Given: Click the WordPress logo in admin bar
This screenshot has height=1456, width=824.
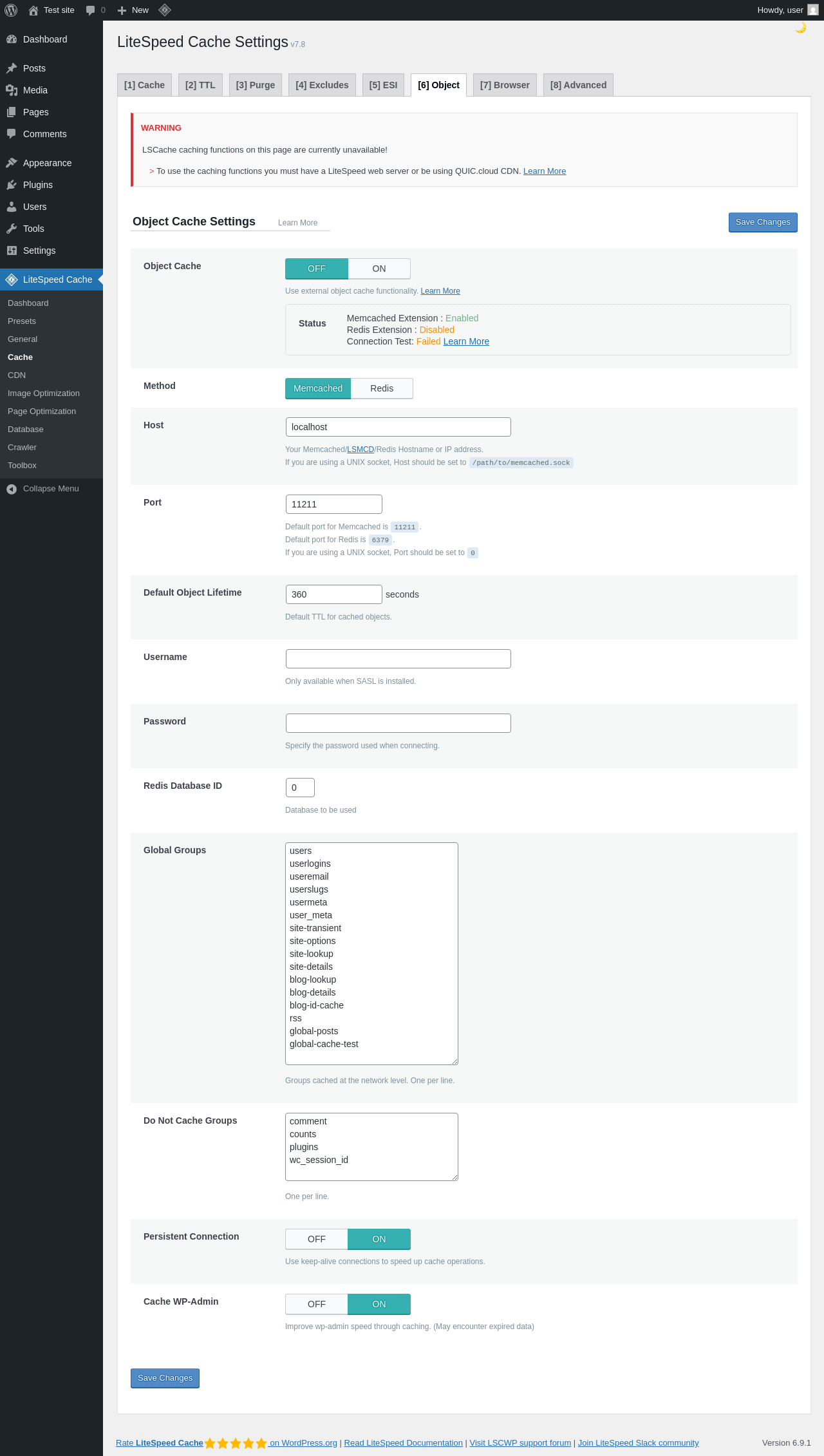Looking at the screenshot, I should coord(11,10).
